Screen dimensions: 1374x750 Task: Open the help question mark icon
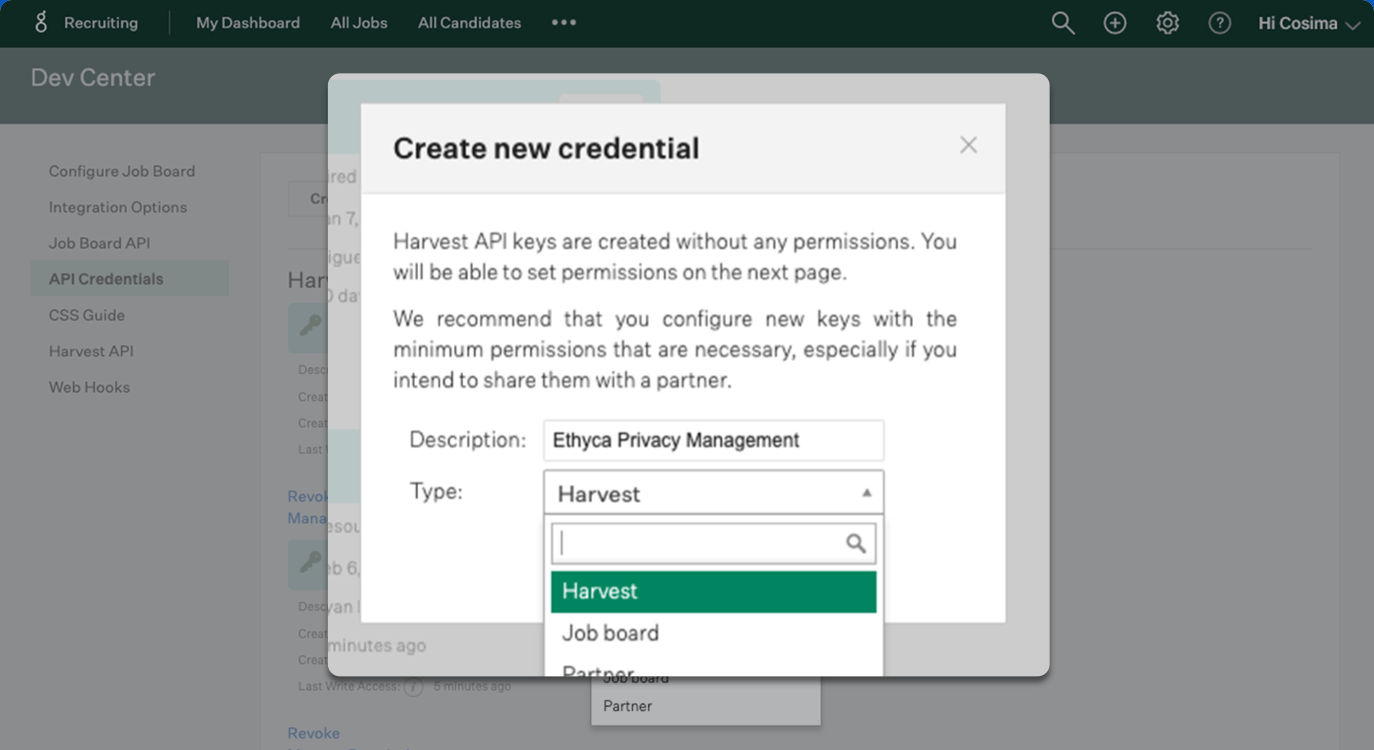[1219, 23]
